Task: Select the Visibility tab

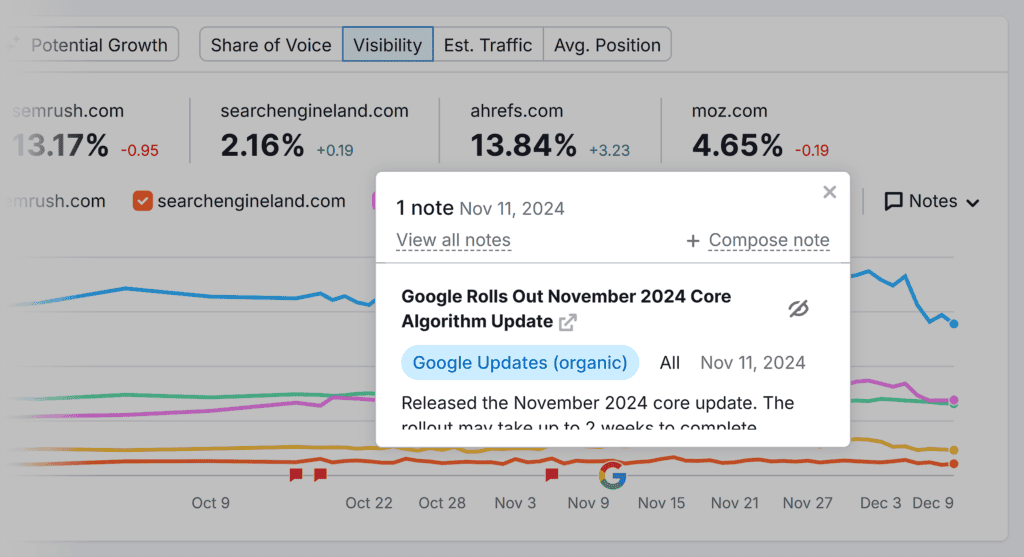Action: click(x=387, y=45)
